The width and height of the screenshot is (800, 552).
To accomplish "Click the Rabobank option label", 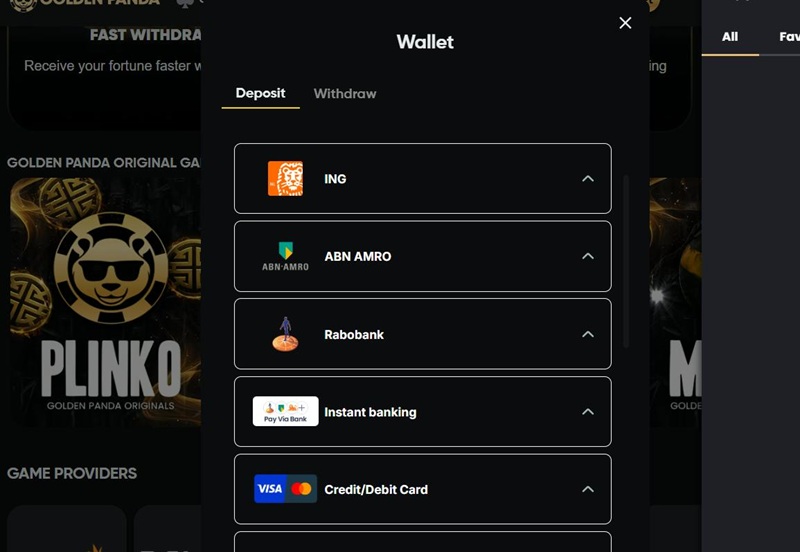I will (x=354, y=334).
